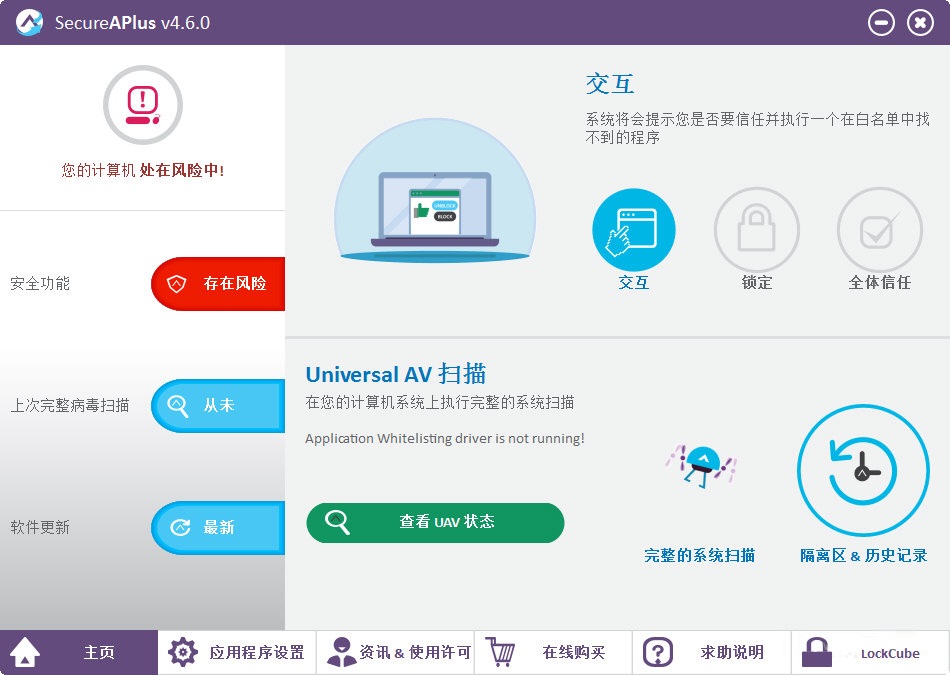Switch to the 求助说明 help tab
Viewport: 950px width, 675px height.
click(710, 651)
